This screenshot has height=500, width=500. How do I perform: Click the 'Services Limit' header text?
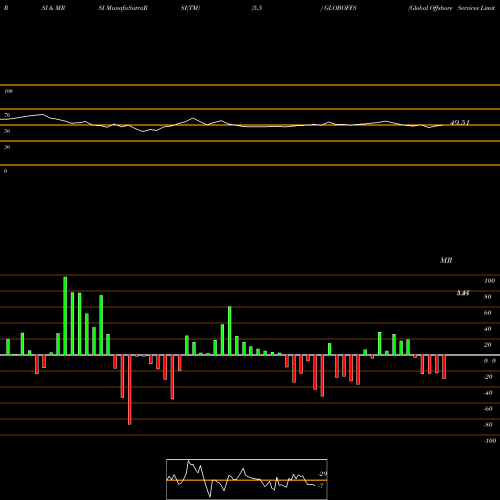pyautogui.click(x=476, y=8)
